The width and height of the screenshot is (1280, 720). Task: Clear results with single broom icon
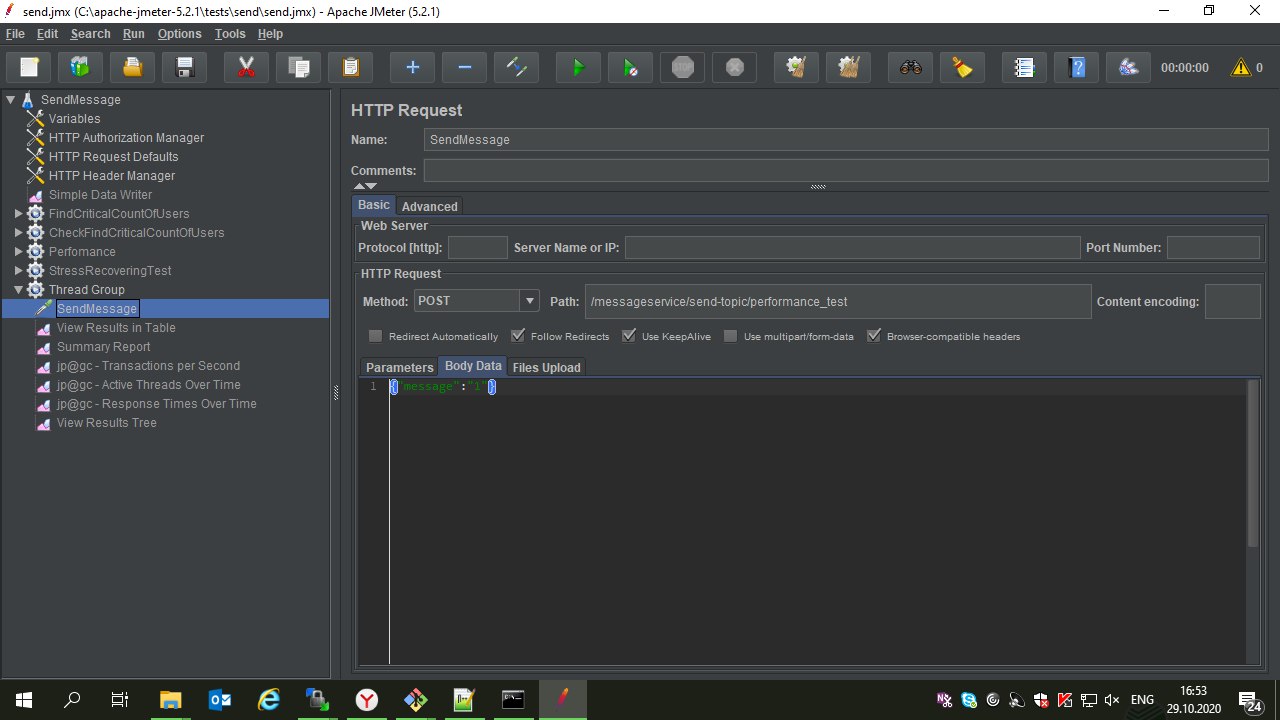(x=796, y=68)
